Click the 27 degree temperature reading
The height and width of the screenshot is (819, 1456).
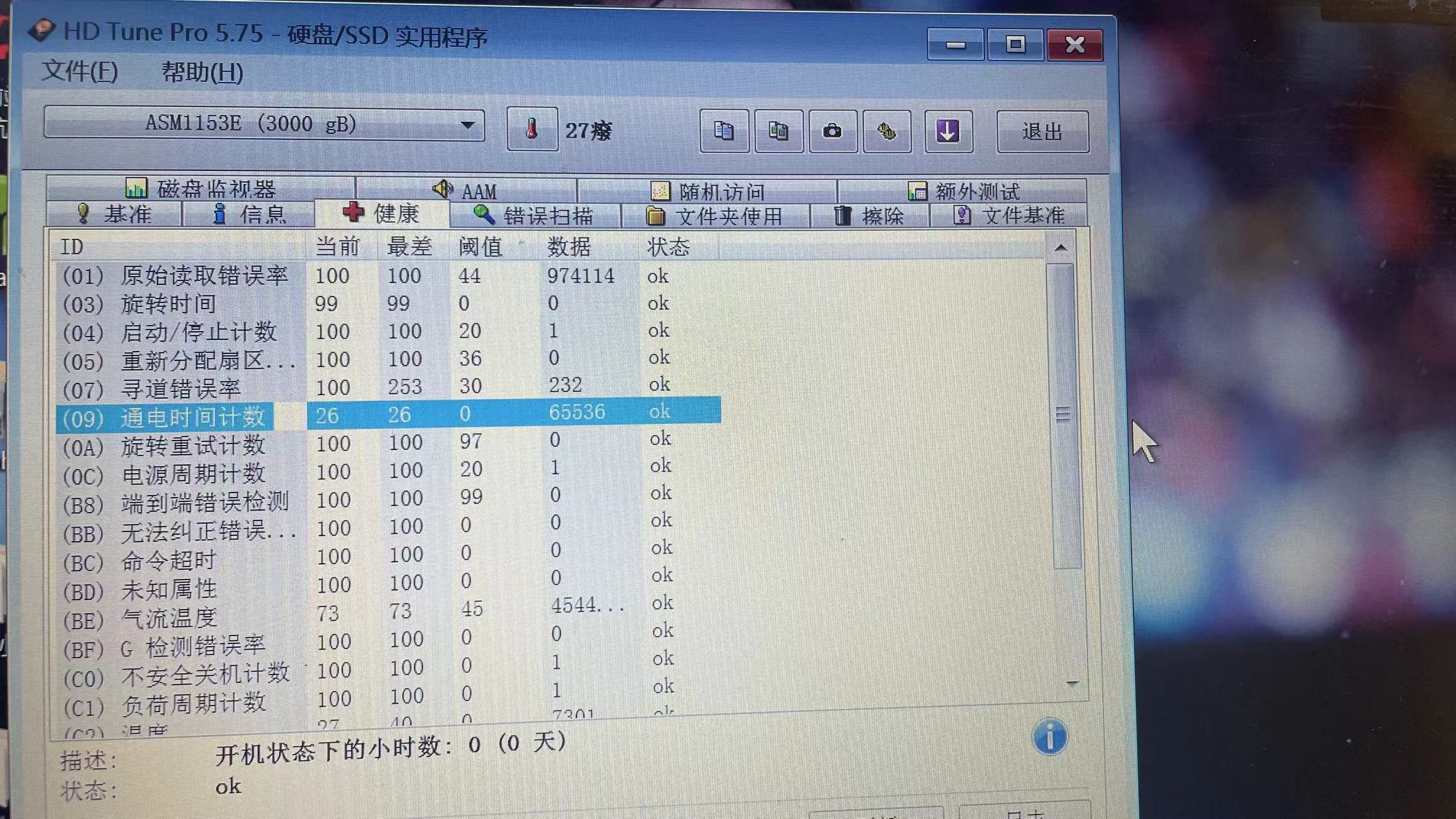(588, 131)
